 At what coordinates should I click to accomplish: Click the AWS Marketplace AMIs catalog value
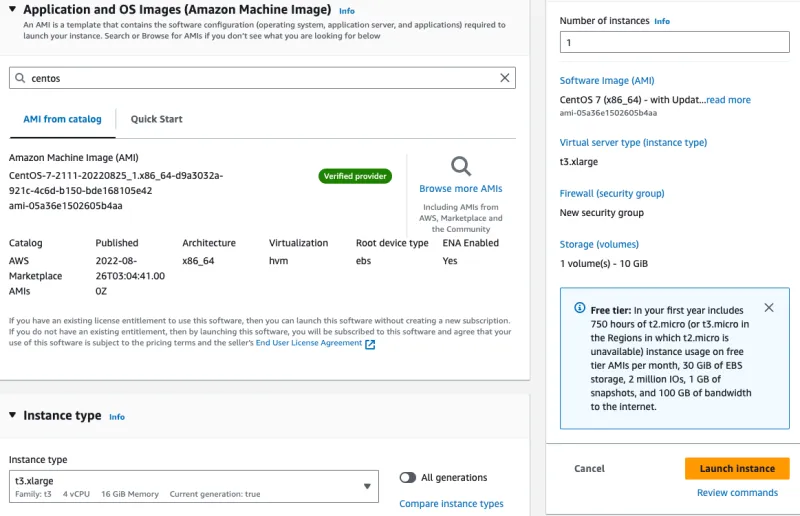coord(35,276)
